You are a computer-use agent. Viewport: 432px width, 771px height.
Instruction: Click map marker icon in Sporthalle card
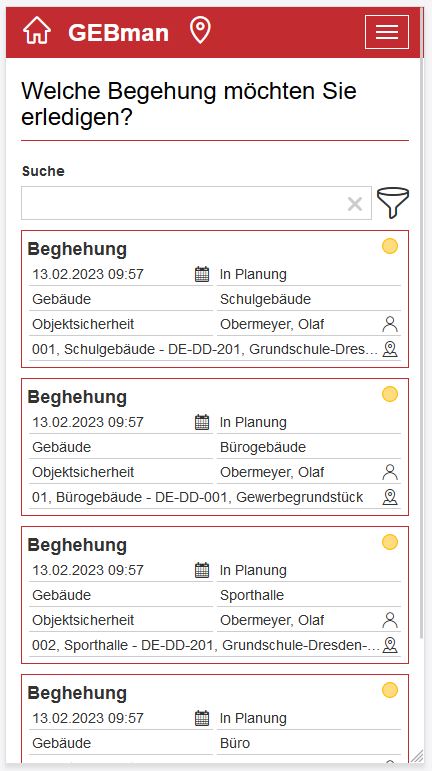[390, 646]
